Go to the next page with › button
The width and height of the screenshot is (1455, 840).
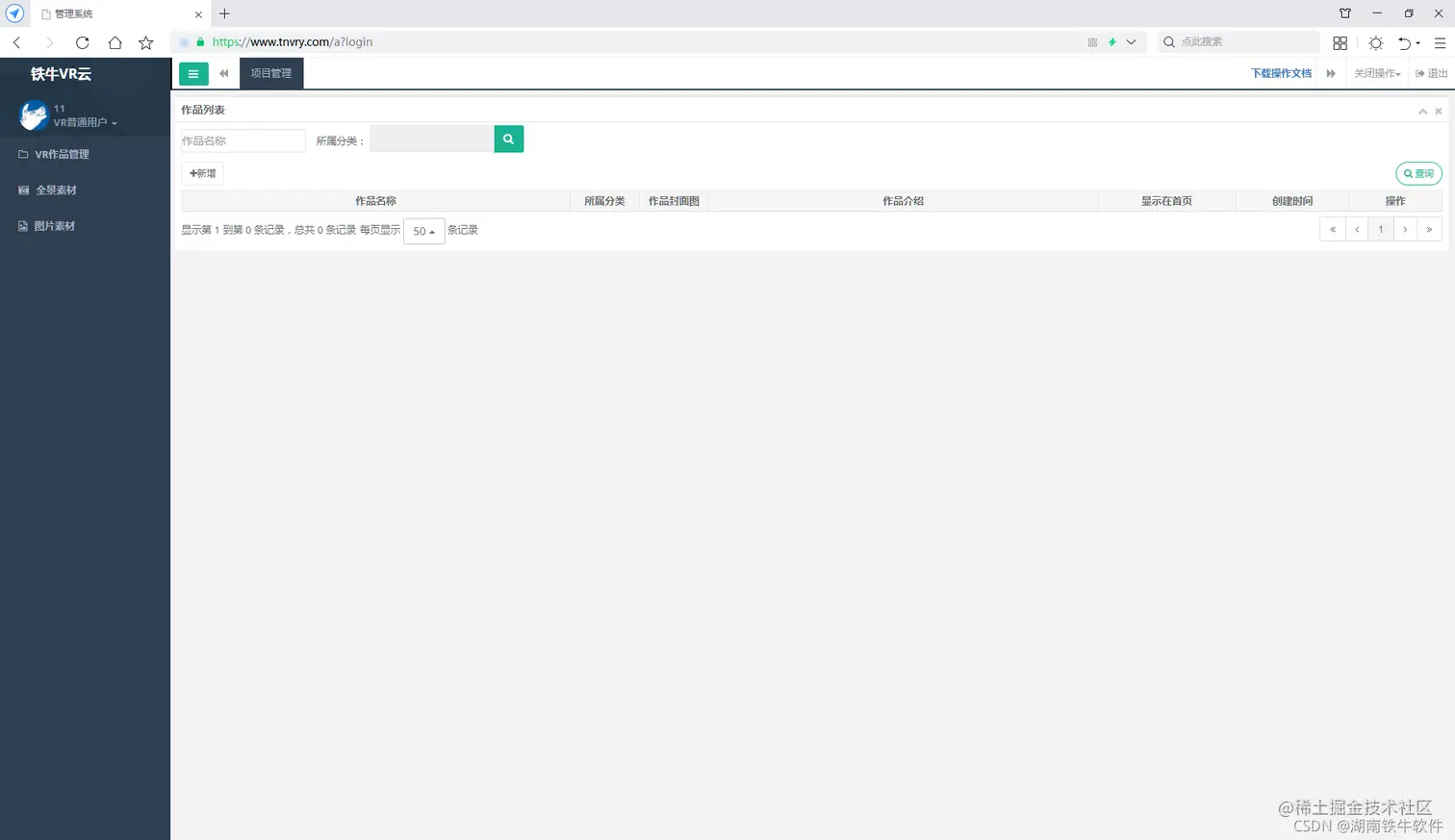point(1405,230)
